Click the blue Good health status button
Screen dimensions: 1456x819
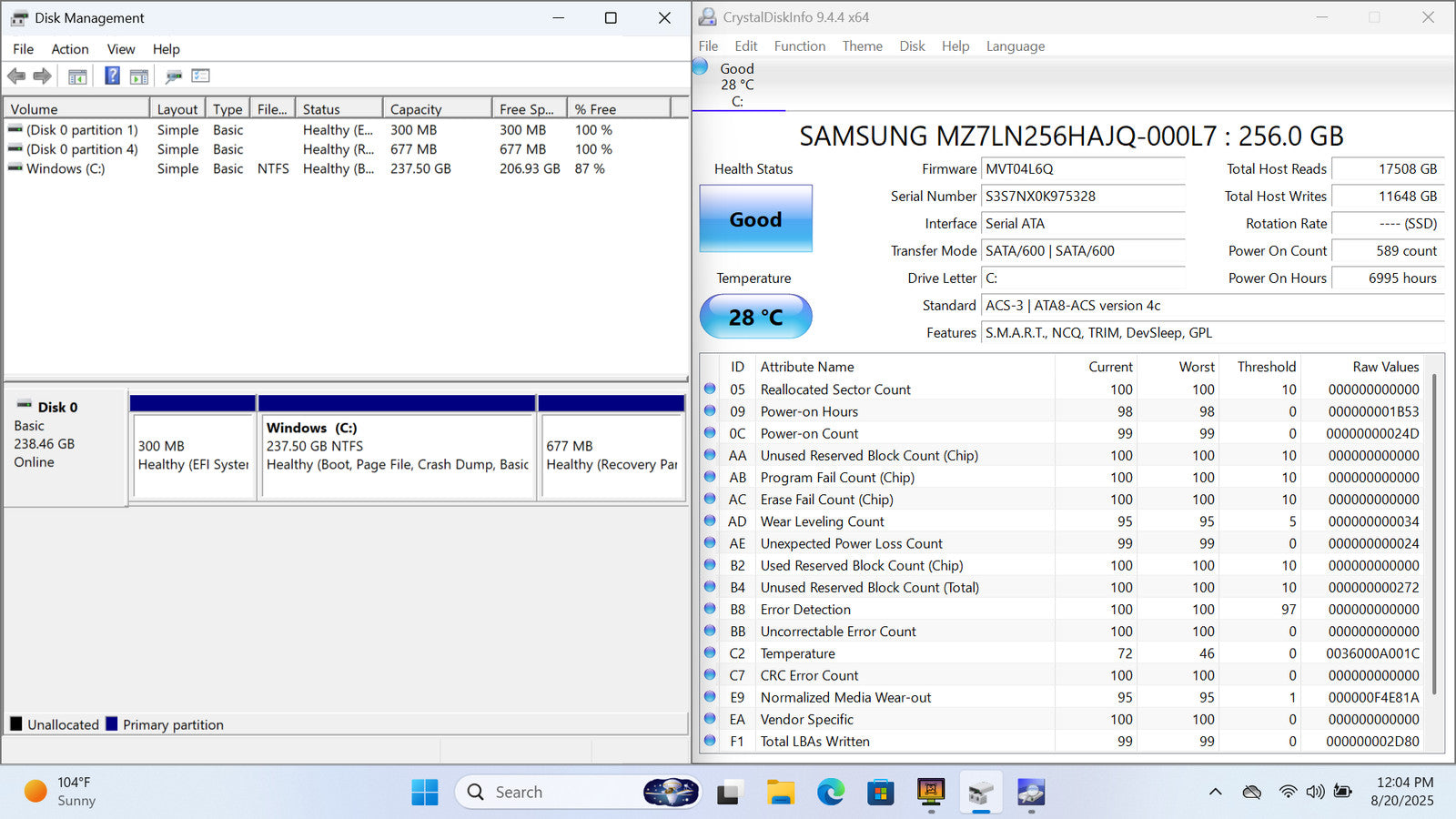click(x=755, y=219)
